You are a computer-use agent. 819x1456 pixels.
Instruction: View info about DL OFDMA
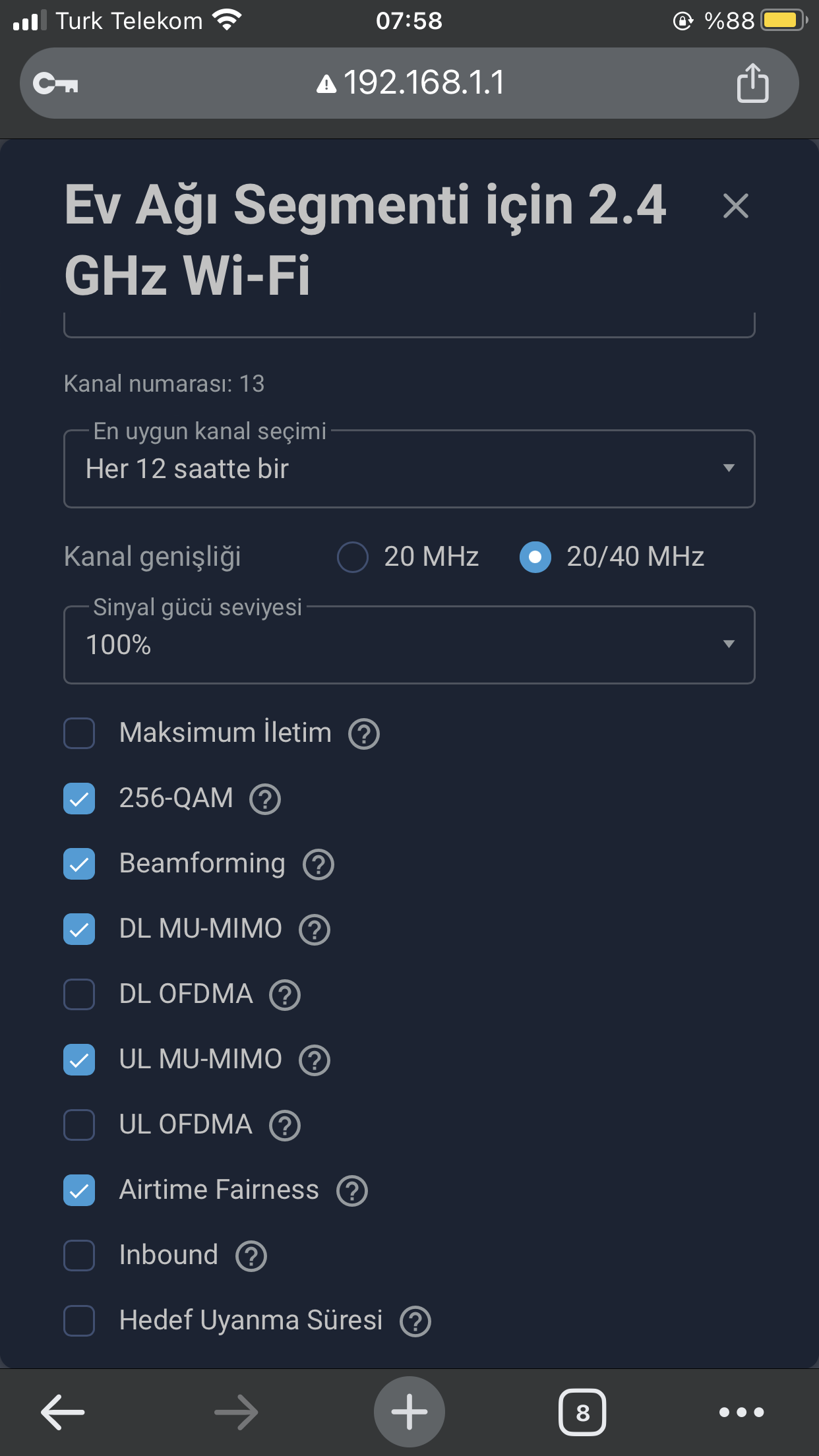click(x=285, y=995)
